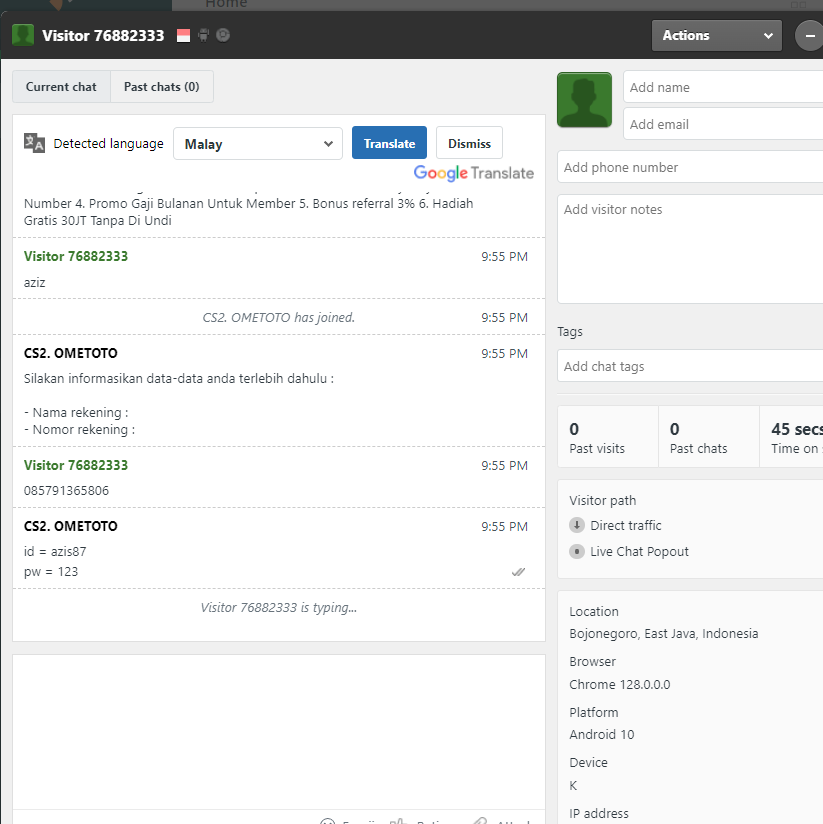Minimize the chat window
823x824 pixels.
click(809, 36)
